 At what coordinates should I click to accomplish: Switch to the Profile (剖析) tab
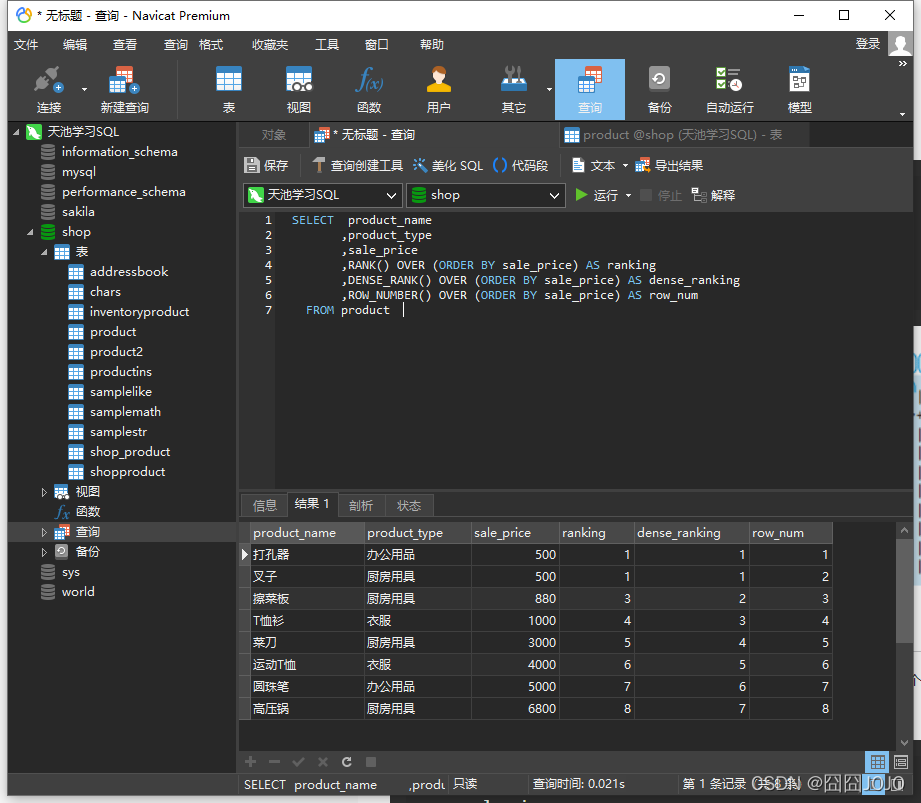coord(361,505)
